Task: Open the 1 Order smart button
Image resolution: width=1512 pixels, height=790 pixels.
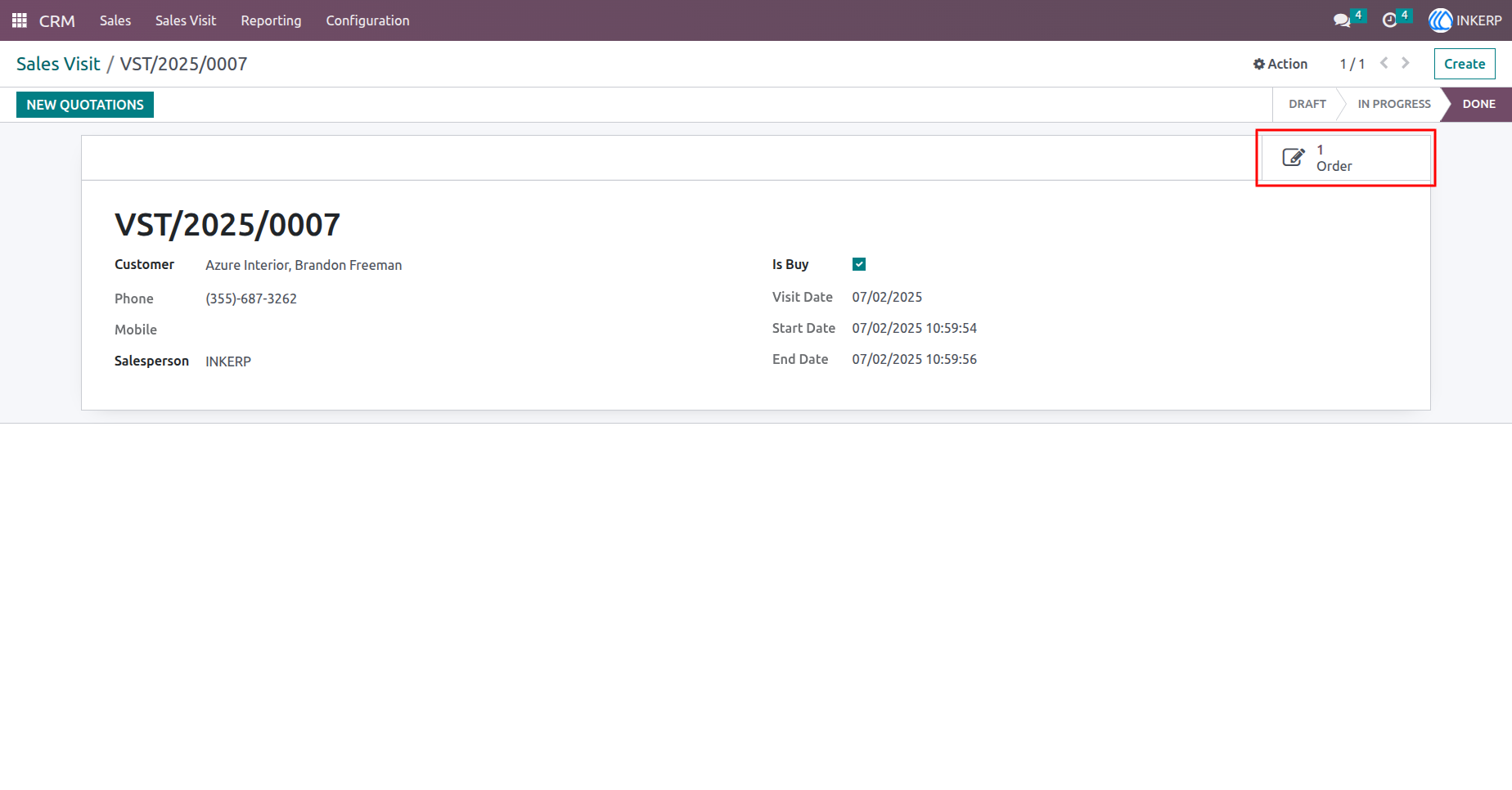Action: pyautogui.click(x=1346, y=158)
